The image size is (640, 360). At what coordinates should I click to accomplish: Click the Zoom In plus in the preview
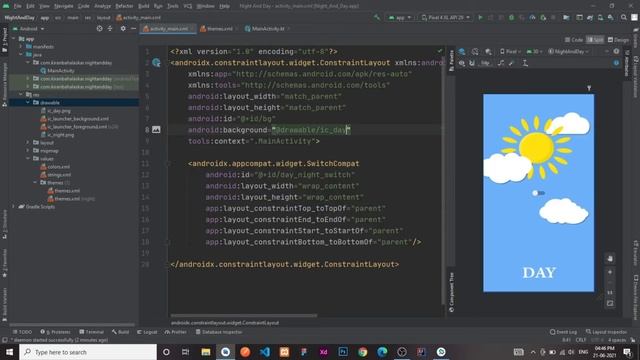click(610, 272)
